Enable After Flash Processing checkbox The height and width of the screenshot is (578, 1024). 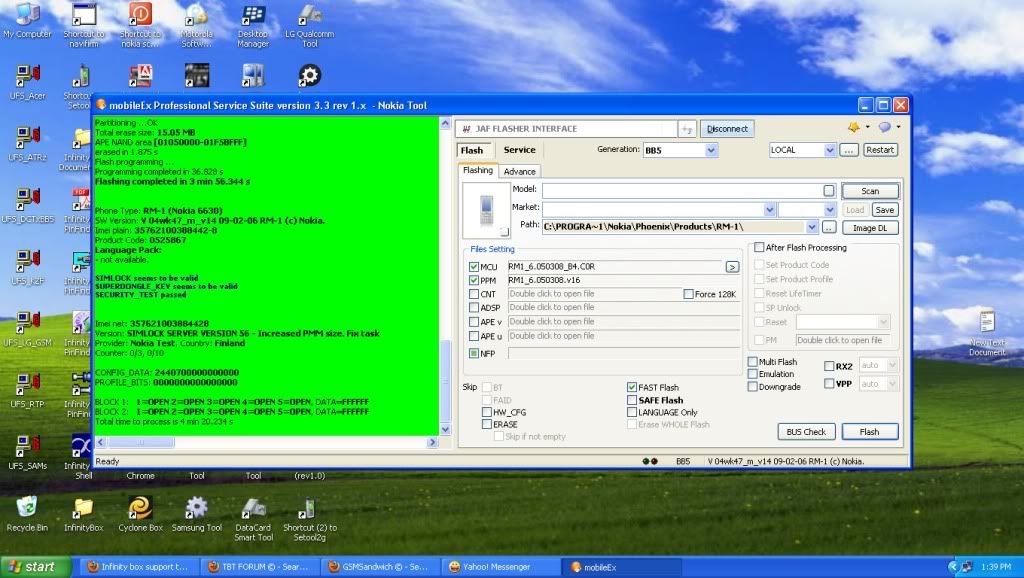759,248
